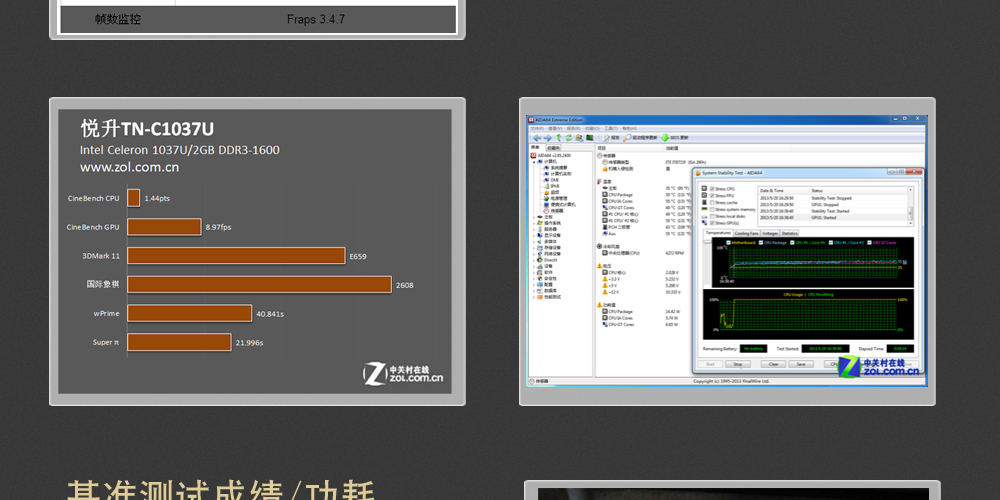Viewport: 1000px width, 500px height.
Task: Toggle the CPU Package graph legend checkbox
Action: coord(761,242)
